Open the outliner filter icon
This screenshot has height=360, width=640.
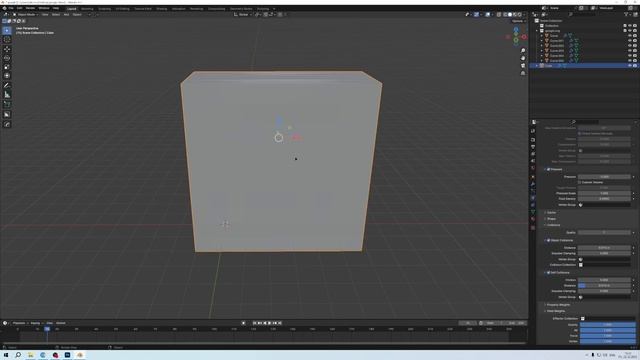coord(627,14)
